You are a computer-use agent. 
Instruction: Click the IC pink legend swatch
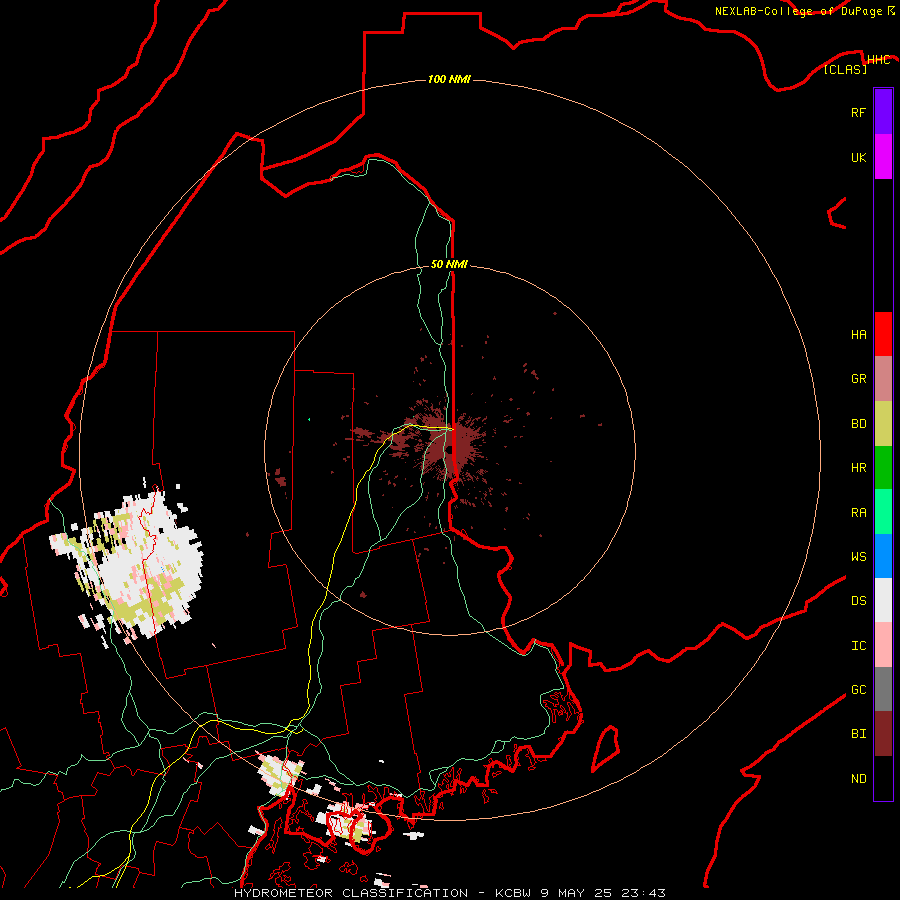883,645
